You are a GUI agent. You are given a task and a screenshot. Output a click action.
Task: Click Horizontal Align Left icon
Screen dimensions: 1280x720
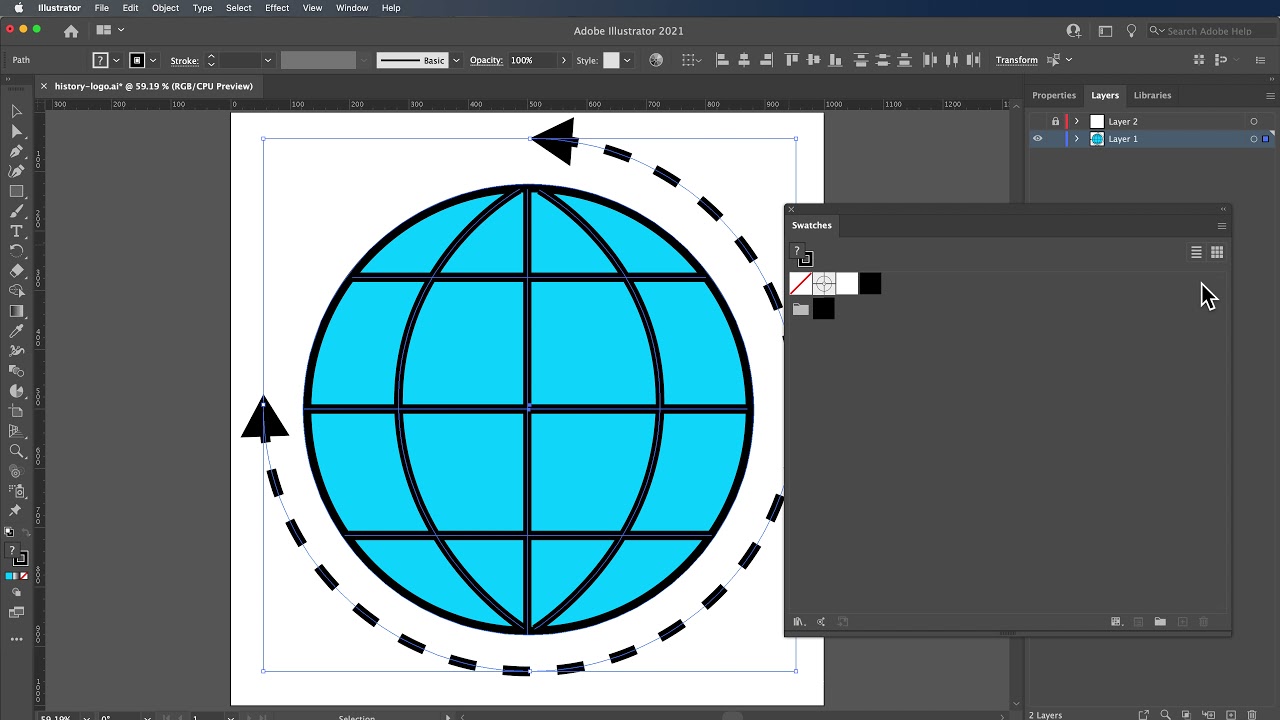[722, 60]
